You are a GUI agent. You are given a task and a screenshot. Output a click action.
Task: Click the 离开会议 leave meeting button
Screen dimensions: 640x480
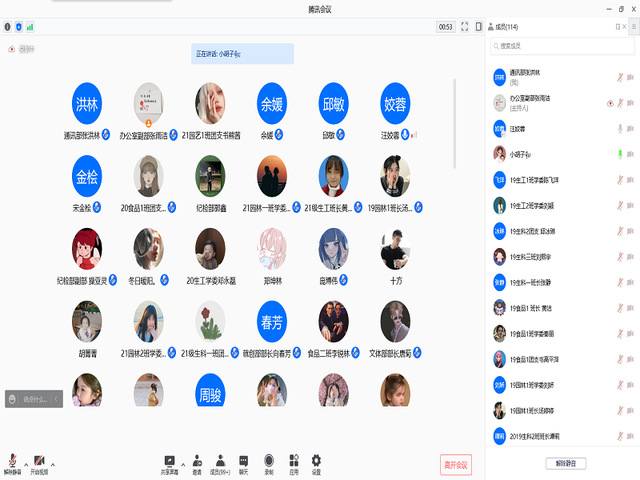[x=455, y=464]
